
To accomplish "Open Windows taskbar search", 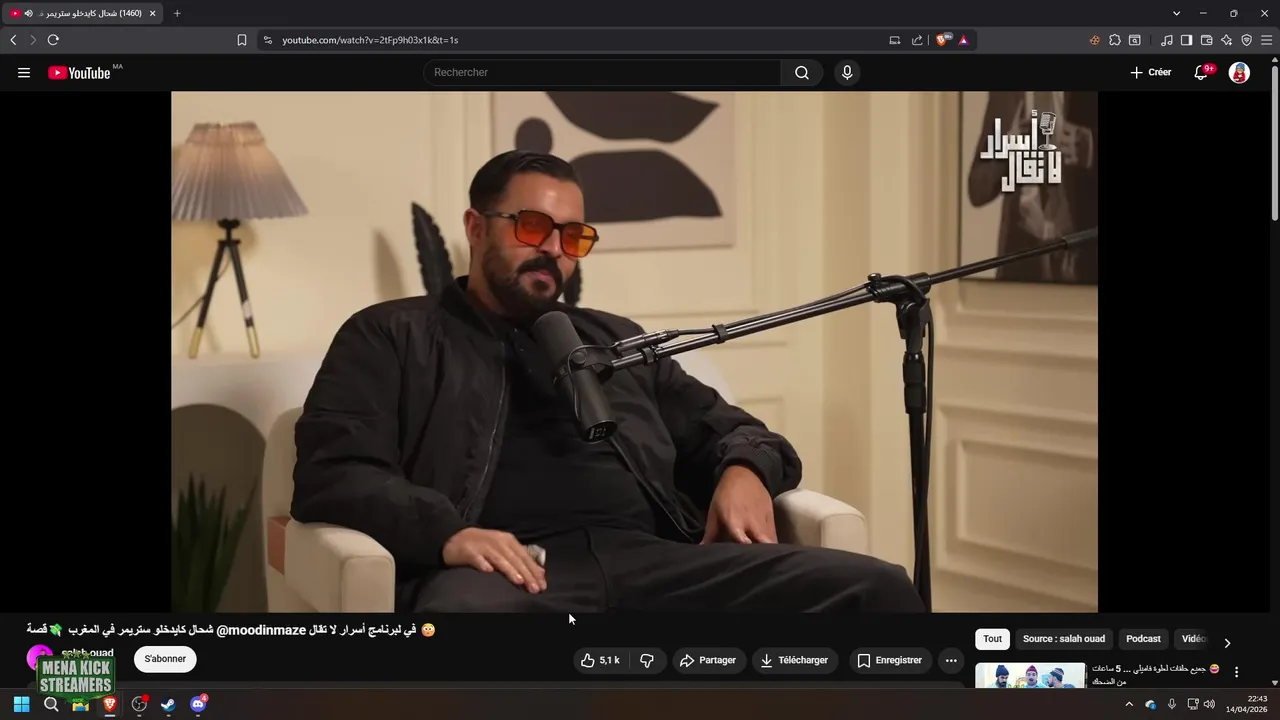I will click(x=51, y=704).
